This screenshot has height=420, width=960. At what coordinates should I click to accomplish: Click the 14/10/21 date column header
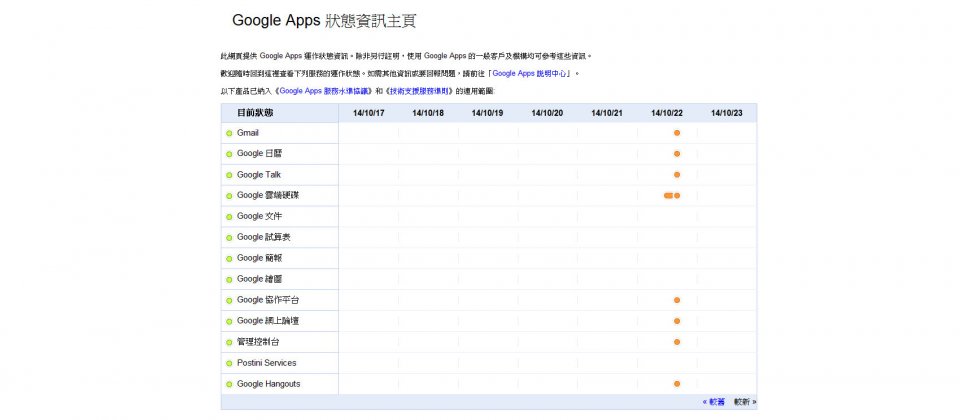coord(607,113)
